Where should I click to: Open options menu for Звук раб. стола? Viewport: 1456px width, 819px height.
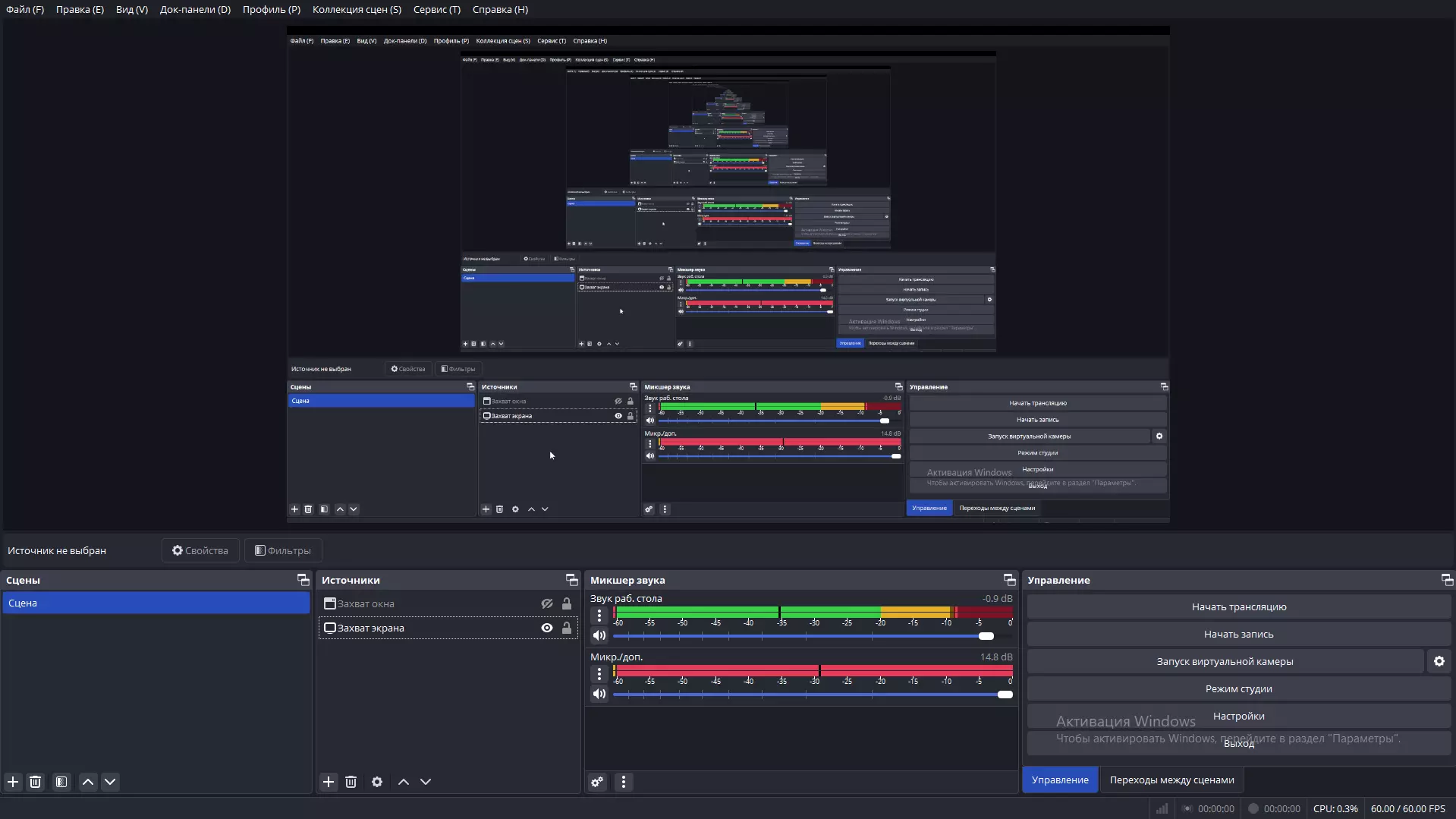click(x=599, y=616)
